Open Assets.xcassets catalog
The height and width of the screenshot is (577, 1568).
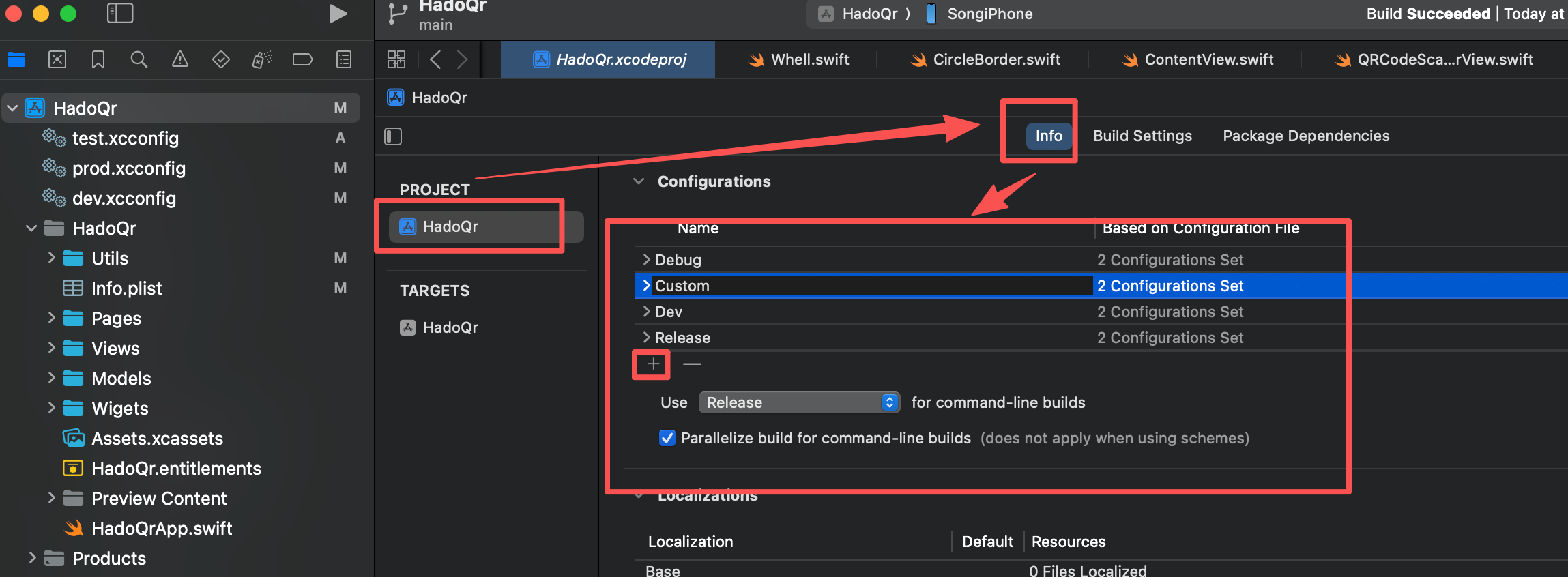(x=157, y=438)
